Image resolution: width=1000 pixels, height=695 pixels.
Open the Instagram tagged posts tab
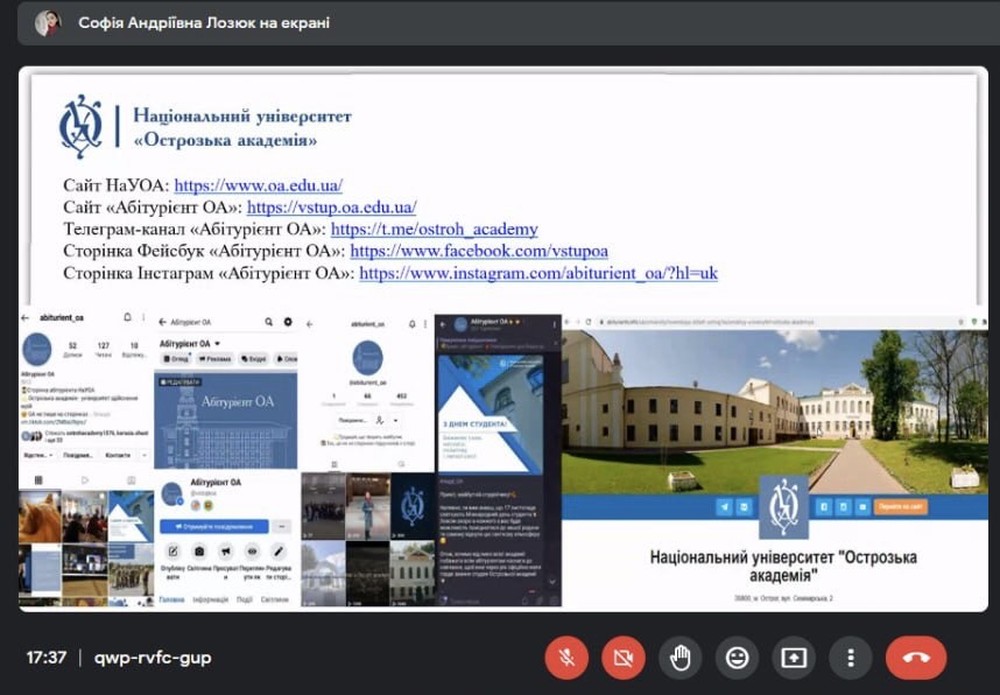(131, 480)
